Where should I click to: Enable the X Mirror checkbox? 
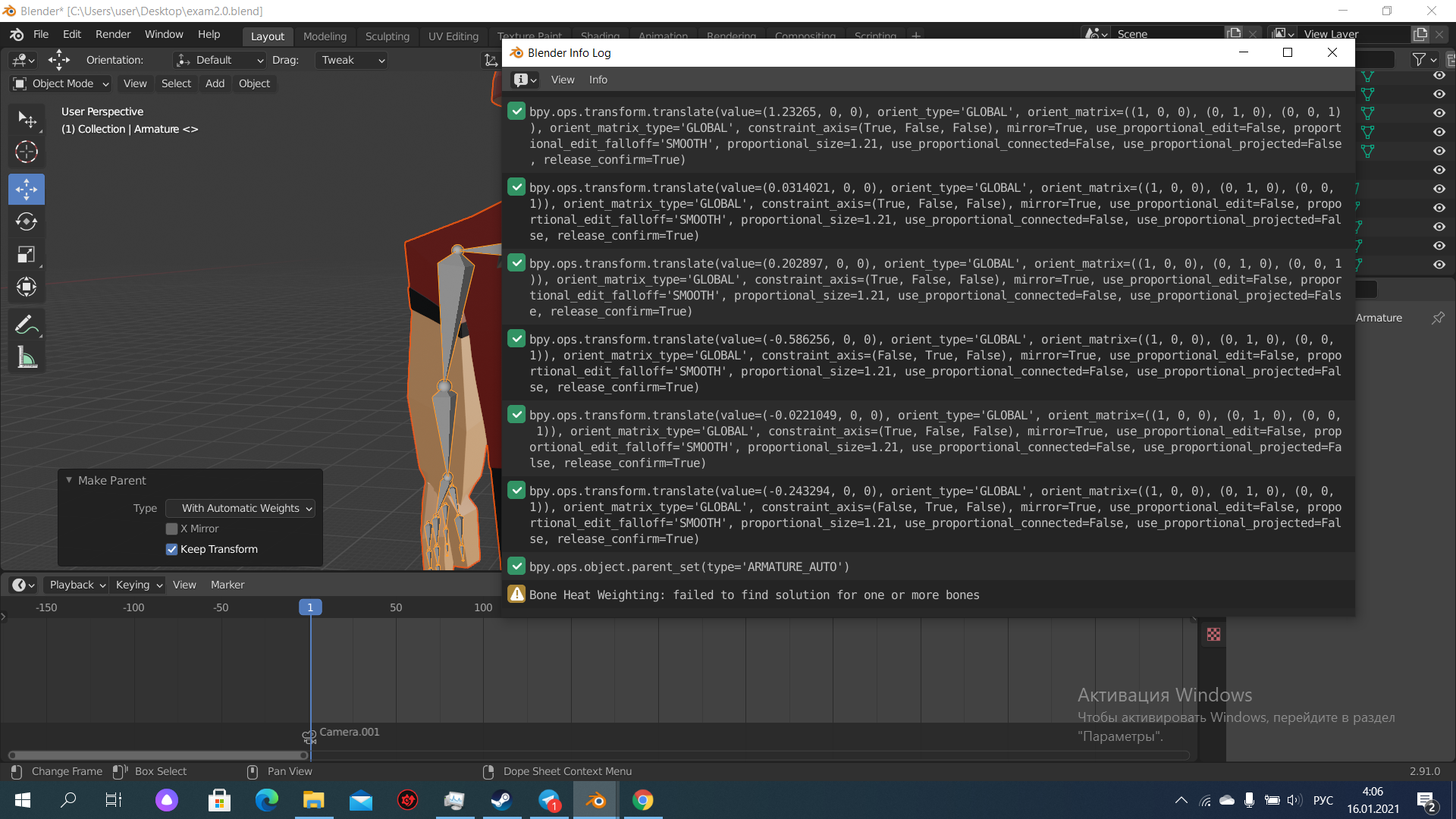click(172, 529)
